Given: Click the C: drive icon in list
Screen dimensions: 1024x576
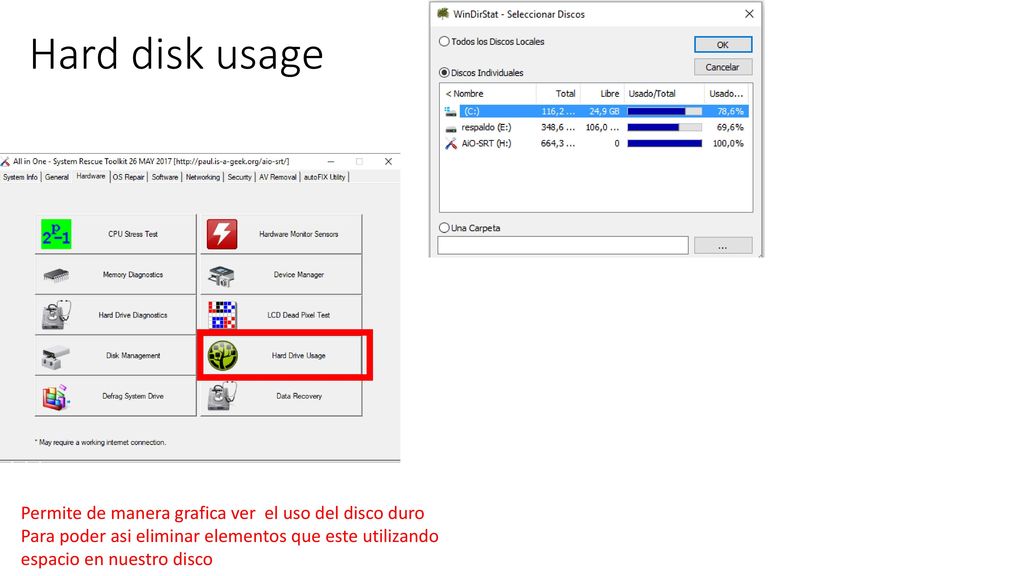Looking at the screenshot, I should 451,112.
